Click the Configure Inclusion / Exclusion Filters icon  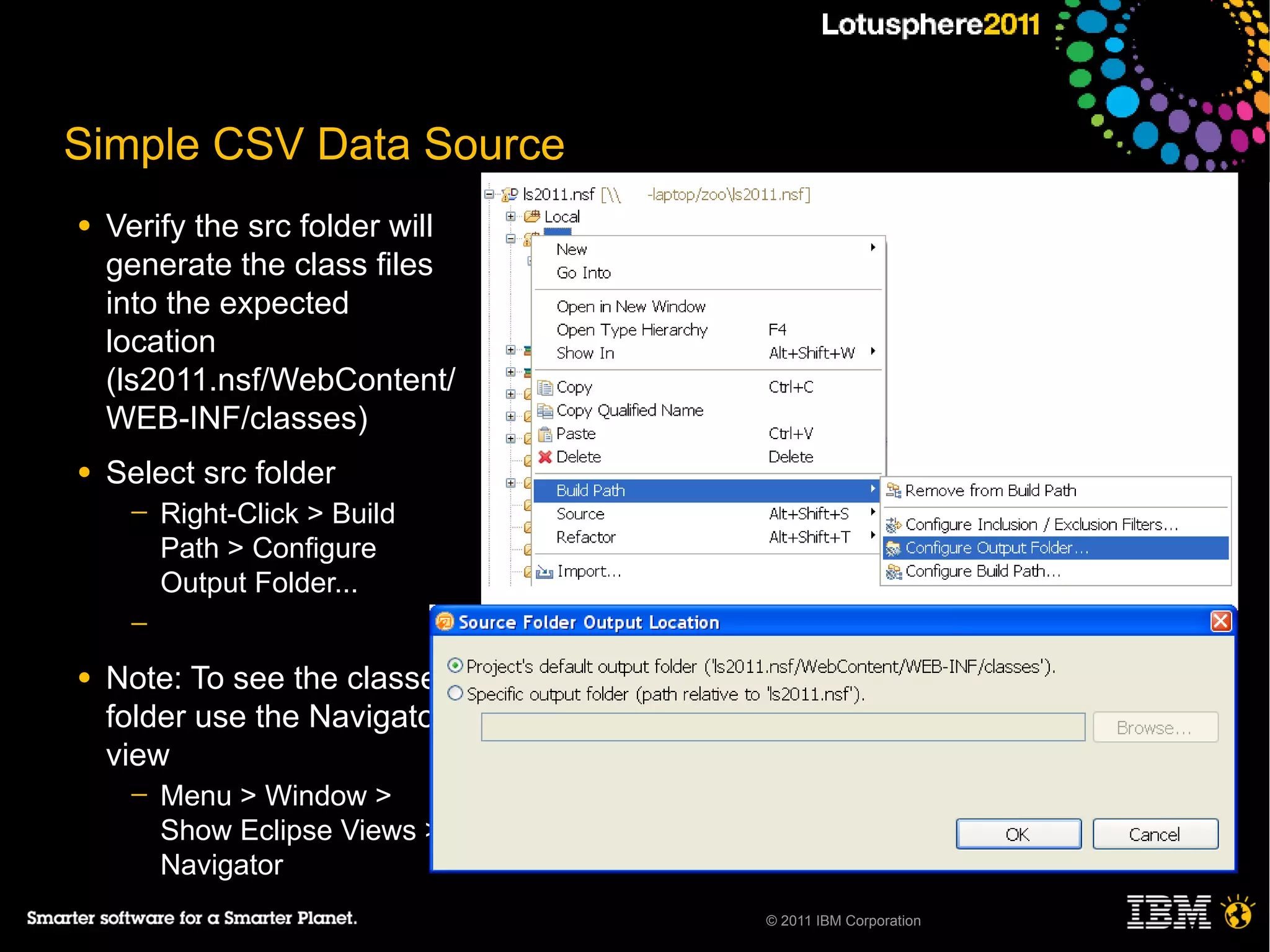[894, 525]
